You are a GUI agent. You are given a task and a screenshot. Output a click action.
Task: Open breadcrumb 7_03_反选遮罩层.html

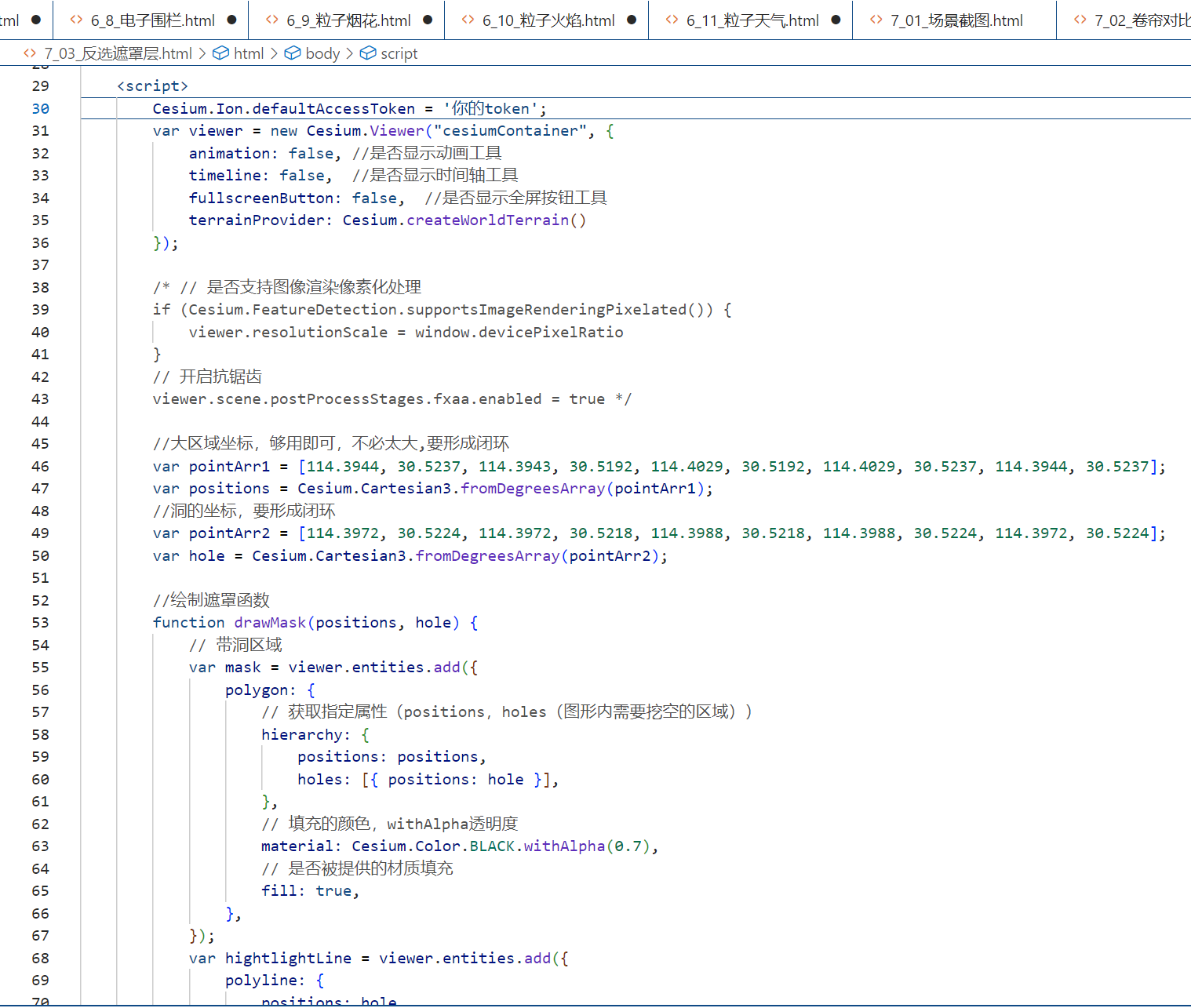(x=118, y=53)
